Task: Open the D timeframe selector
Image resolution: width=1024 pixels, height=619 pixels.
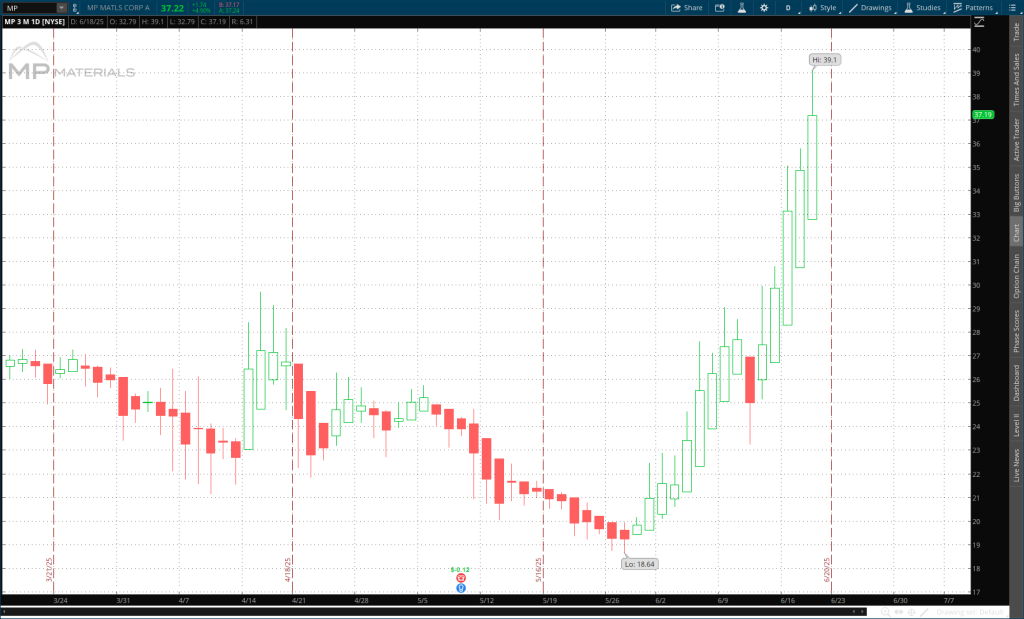Action: coord(788,8)
